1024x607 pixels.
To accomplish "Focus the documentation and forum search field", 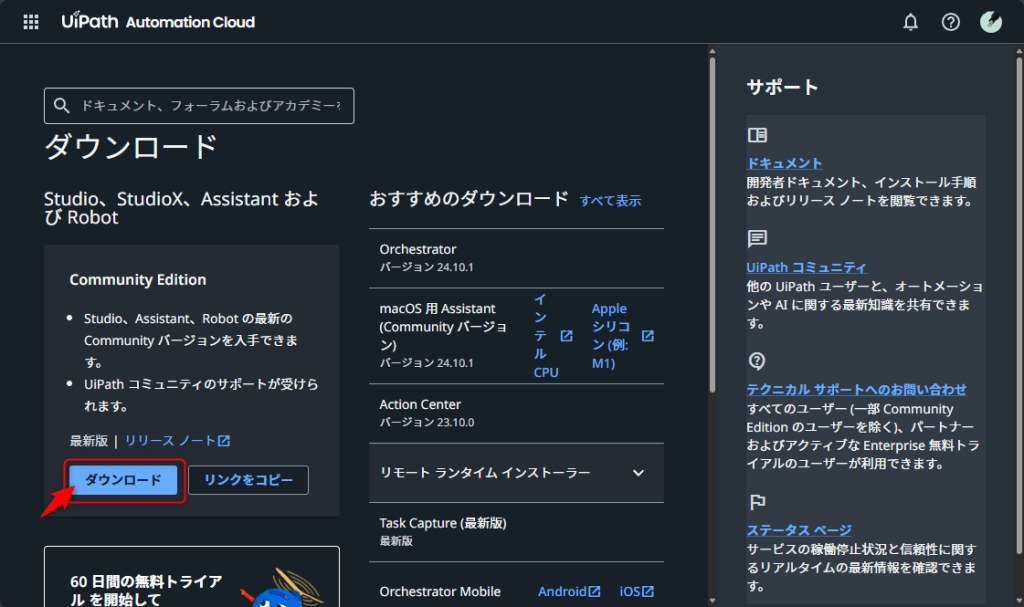I will click(199, 106).
